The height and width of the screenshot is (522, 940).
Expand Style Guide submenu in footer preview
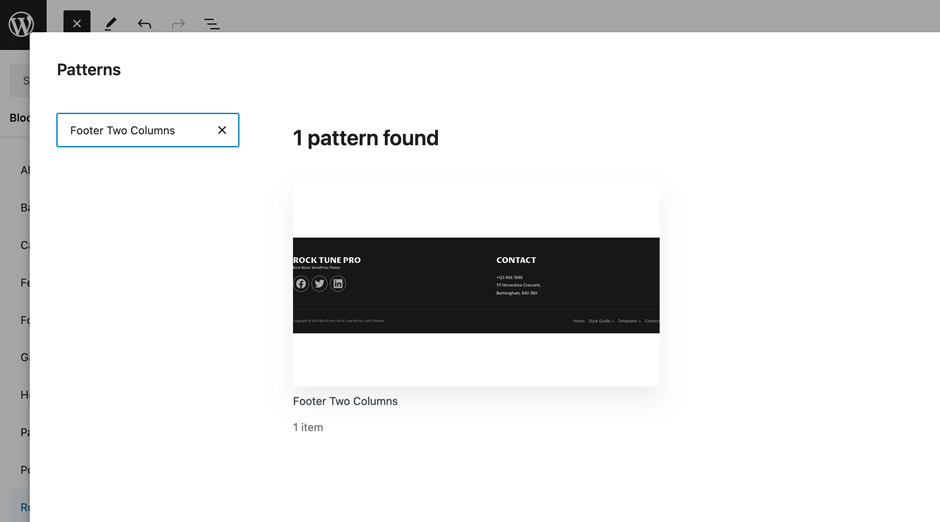(601, 321)
